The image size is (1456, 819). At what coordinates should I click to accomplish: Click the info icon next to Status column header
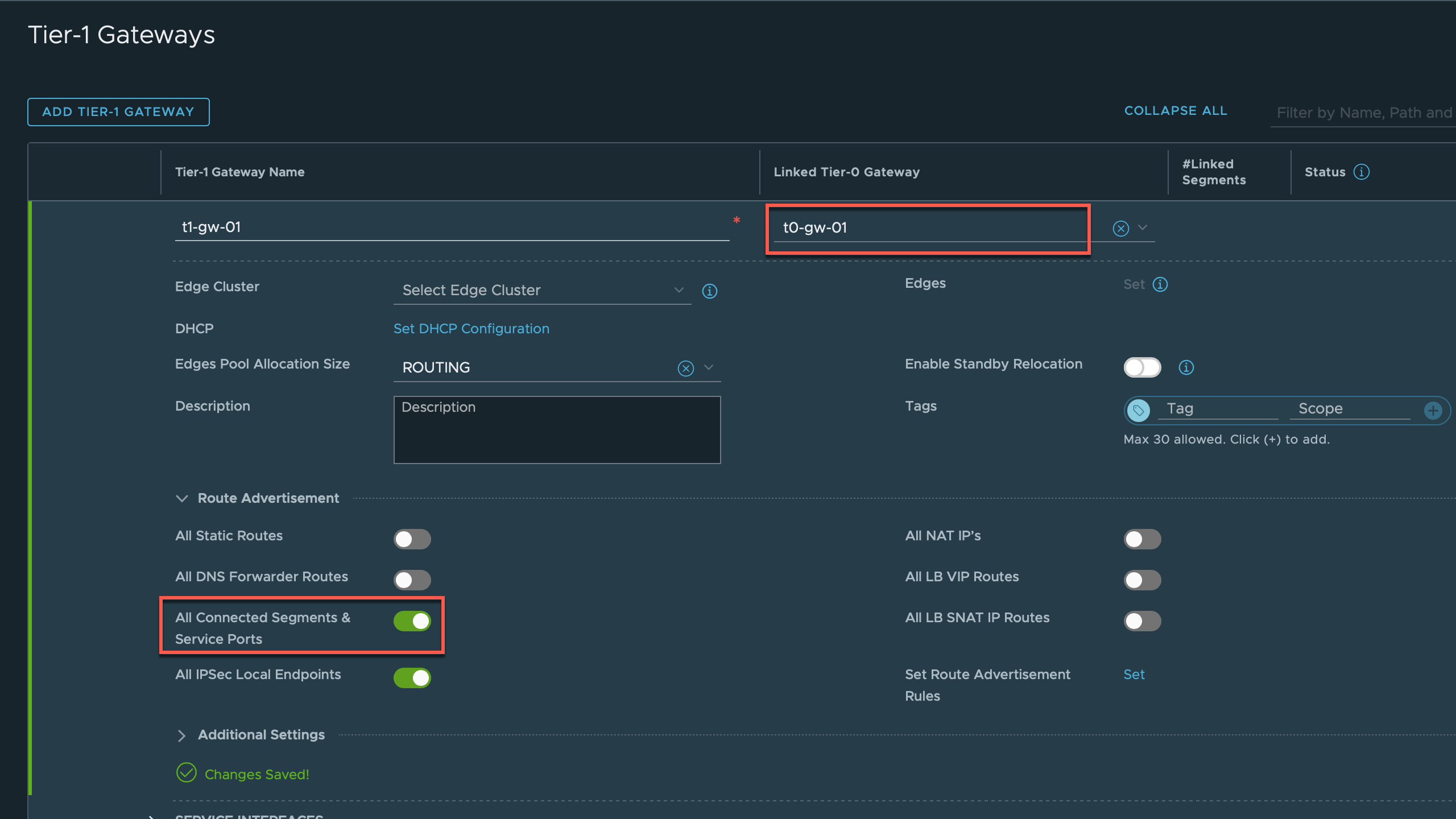pos(1362,172)
